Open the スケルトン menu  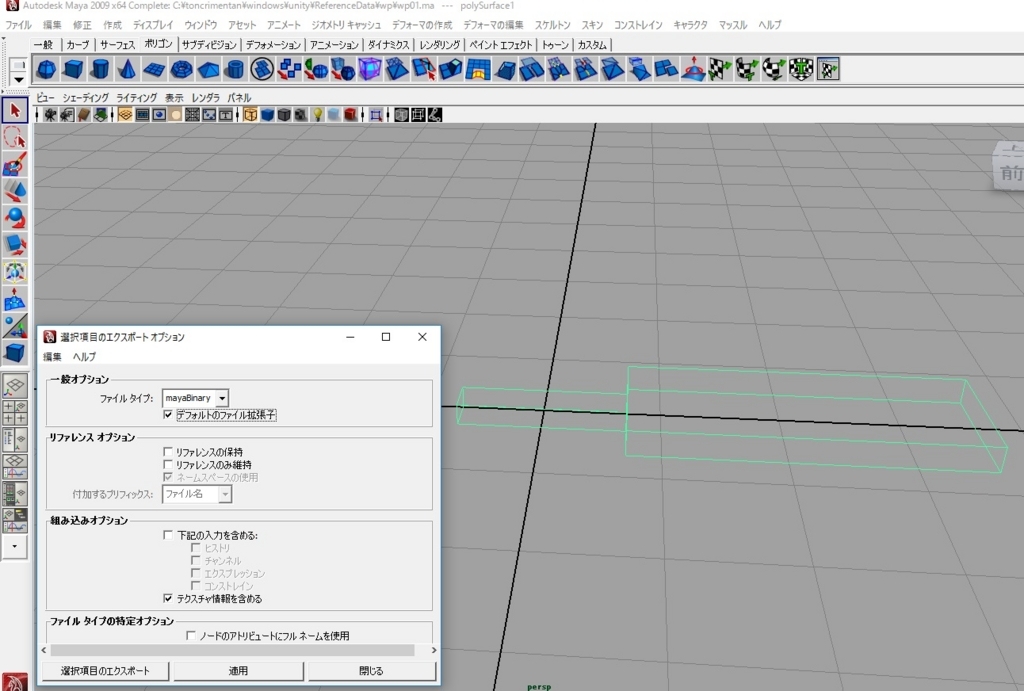pyautogui.click(x=552, y=25)
